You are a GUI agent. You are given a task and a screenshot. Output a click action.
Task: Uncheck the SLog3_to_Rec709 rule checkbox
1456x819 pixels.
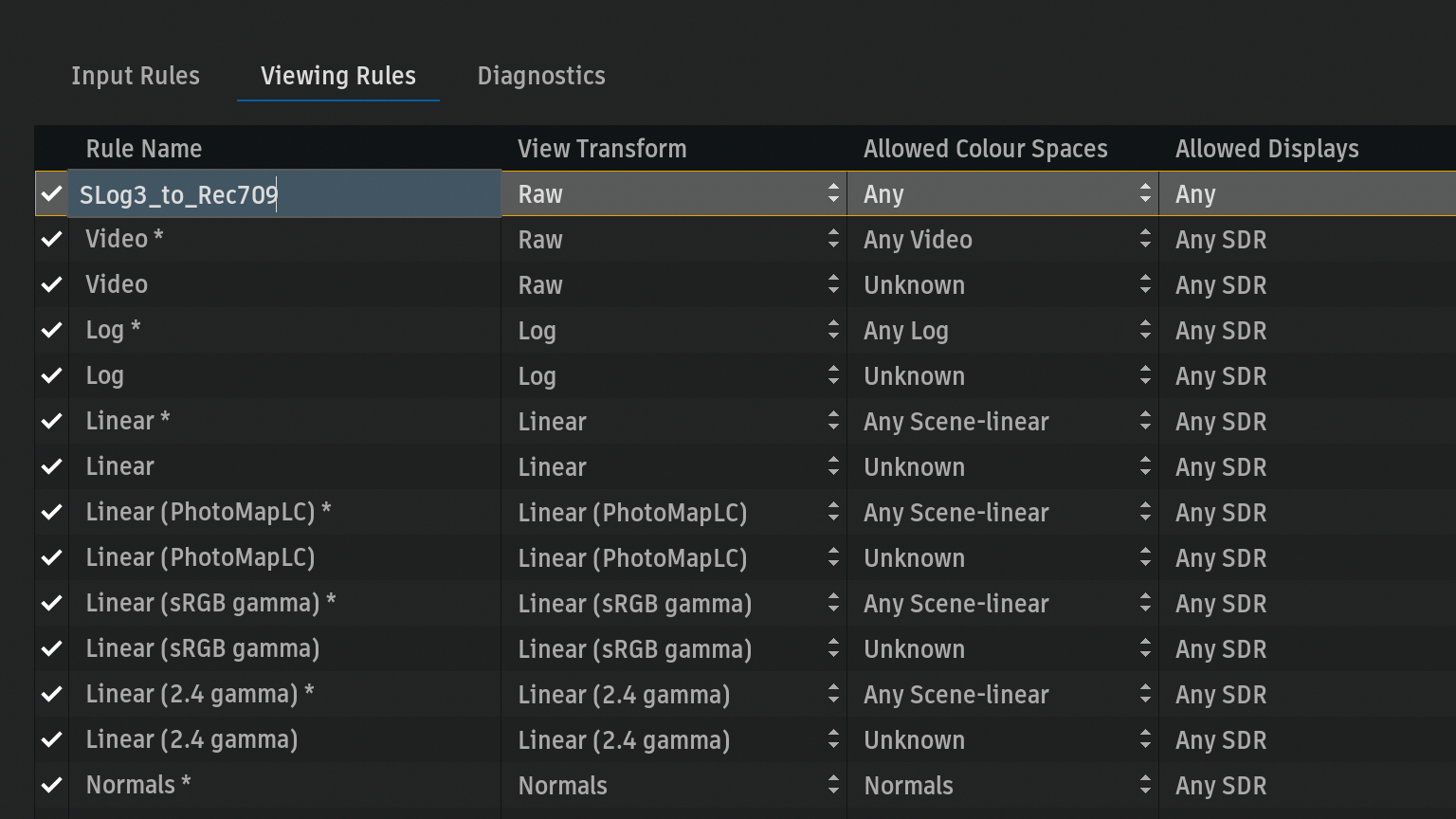[52, 194]
